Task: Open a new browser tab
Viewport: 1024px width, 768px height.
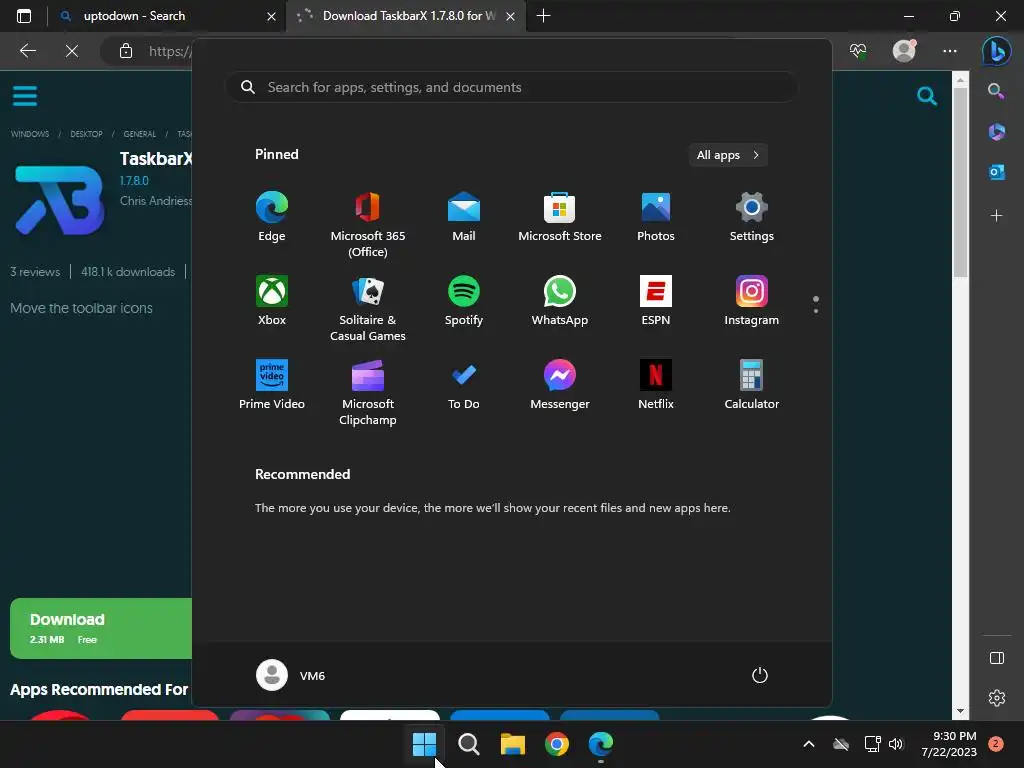Action: pos(543,16)
